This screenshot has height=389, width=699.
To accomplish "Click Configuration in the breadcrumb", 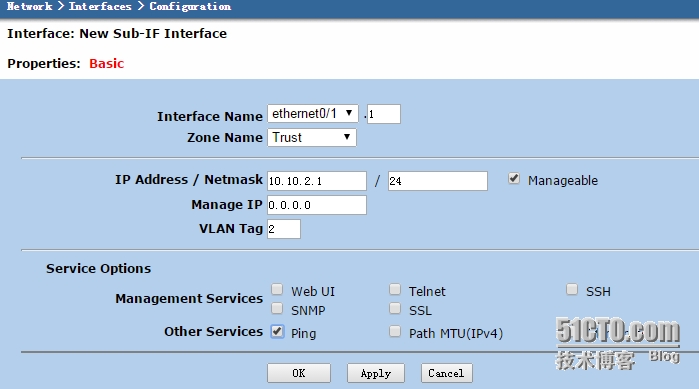I will point(190,7).
